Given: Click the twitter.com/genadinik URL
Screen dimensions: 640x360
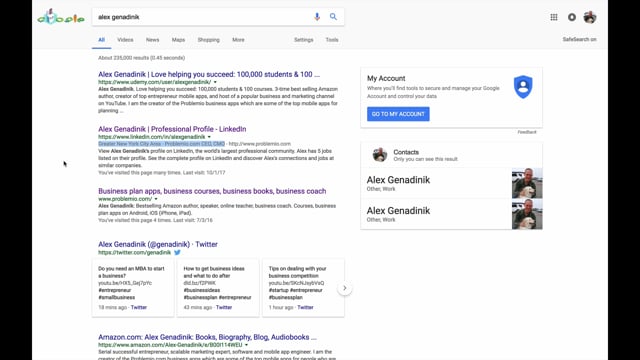Looking at the screenshot, I should (134, 252).
